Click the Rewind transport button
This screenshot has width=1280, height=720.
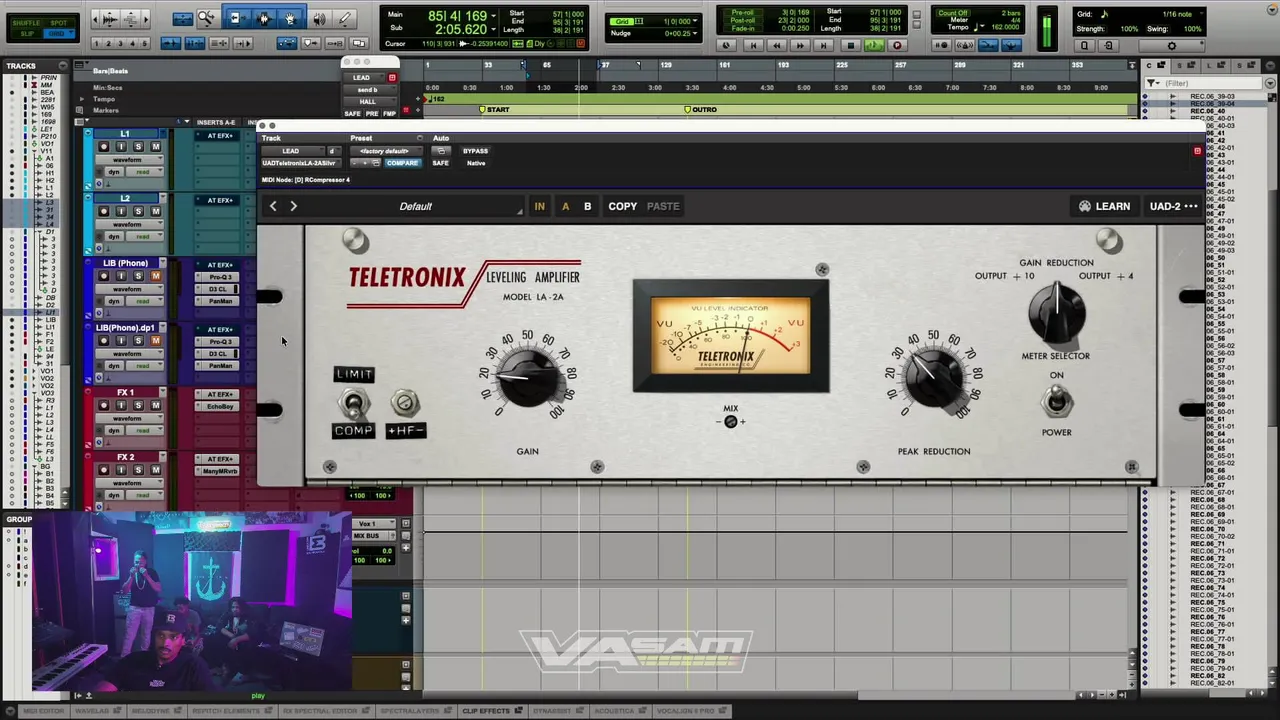(777, 45)
